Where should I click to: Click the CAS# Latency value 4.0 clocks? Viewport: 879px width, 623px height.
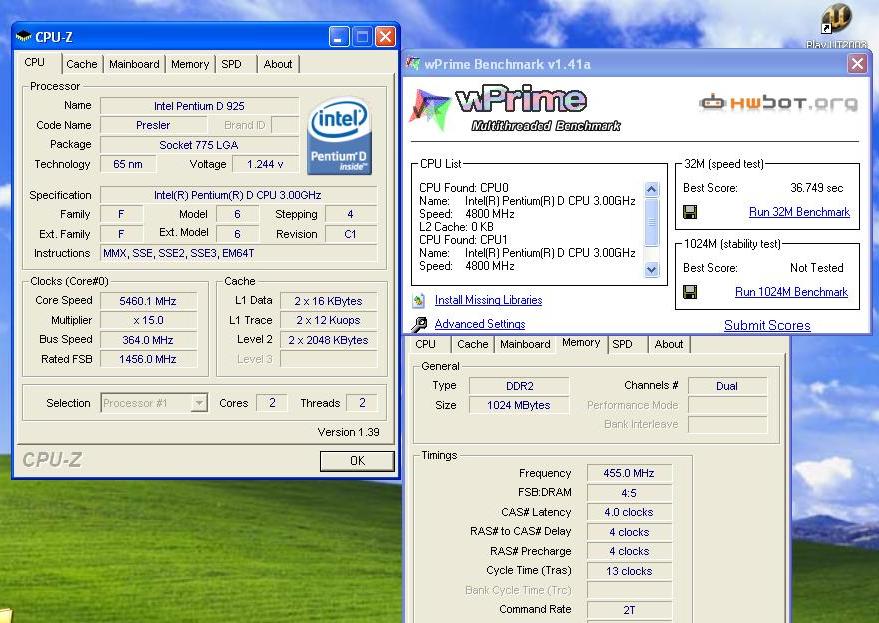pos(629,512)
